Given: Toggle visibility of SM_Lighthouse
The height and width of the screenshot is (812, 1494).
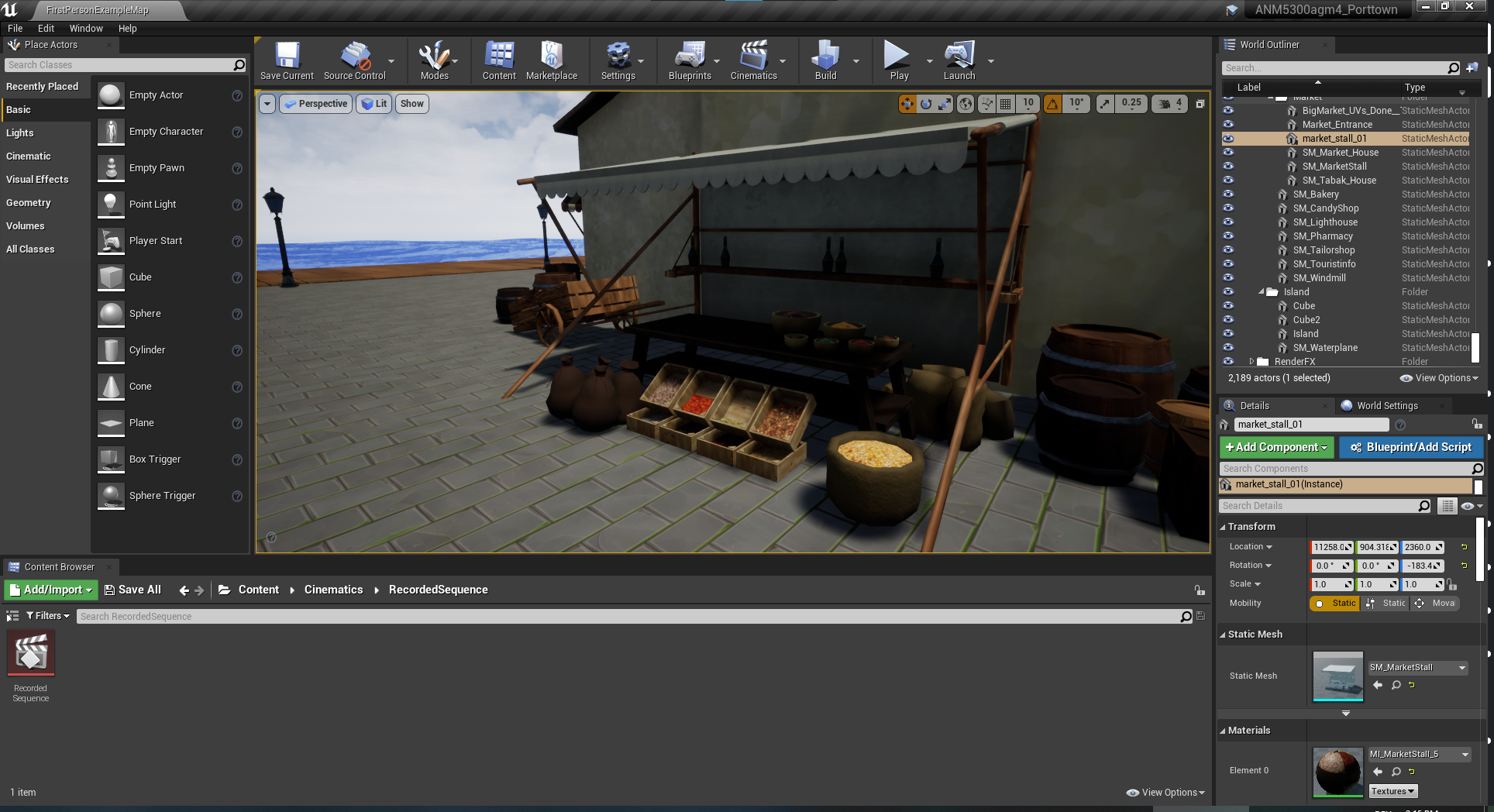Looking at the screenshot, I should coord(1228,222).
